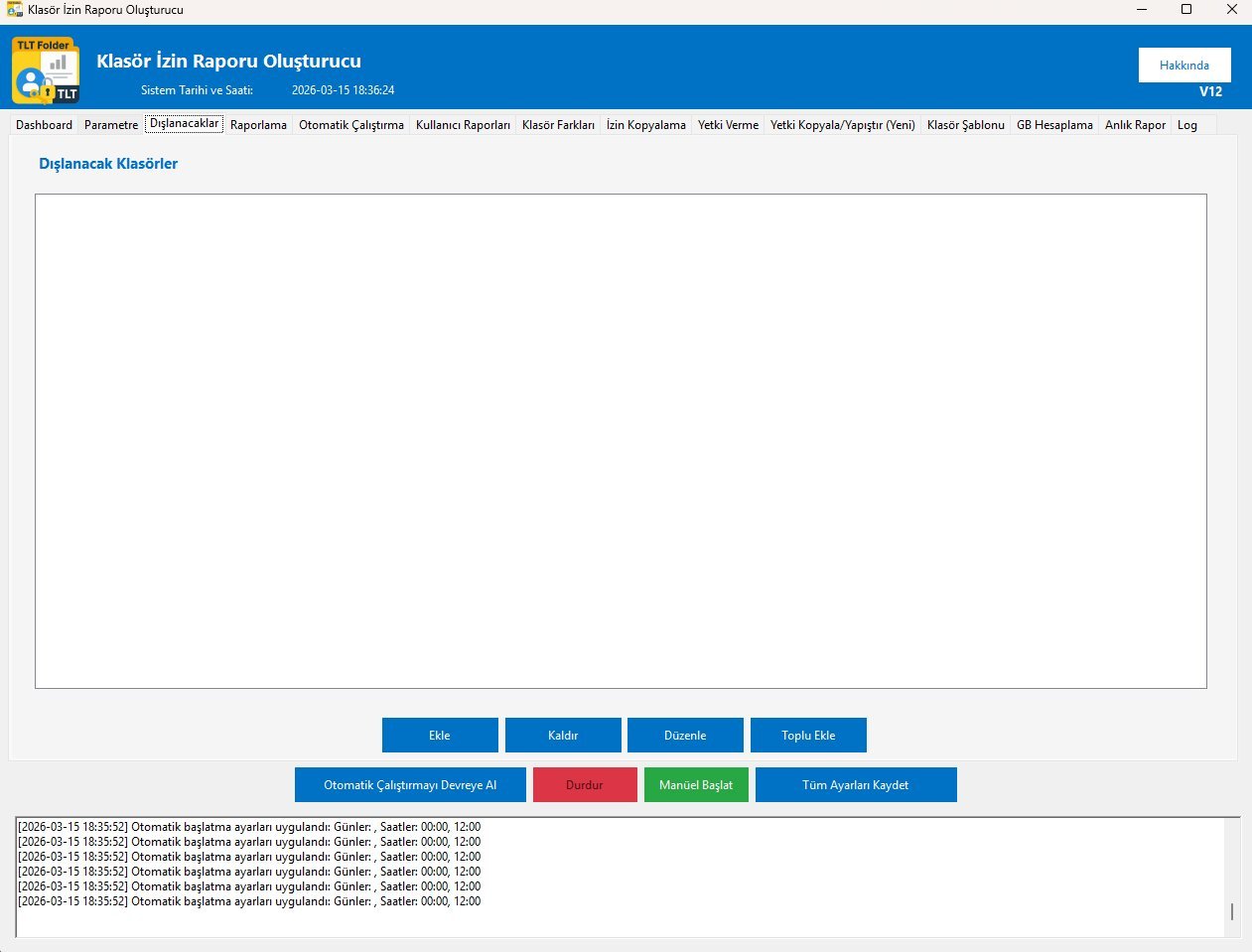Click the TLT Folder app logo
This screenshot has height=952, width=1252.
(x=46, y=70)
